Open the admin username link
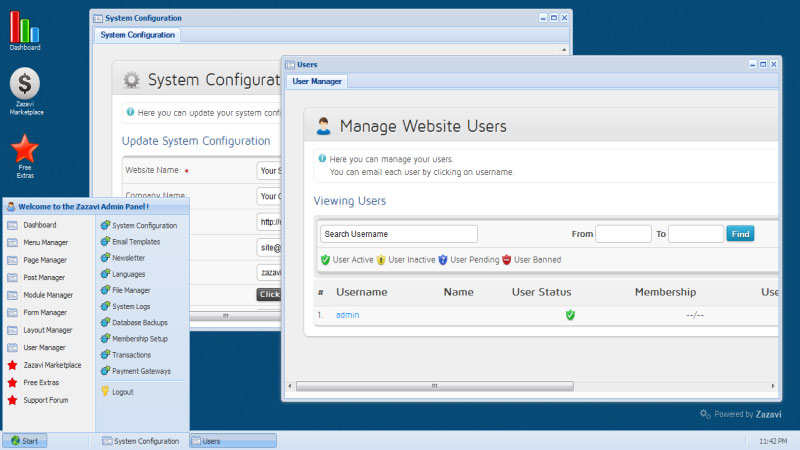The height and width of the screenshot is (450, 800). pos(347,315)
